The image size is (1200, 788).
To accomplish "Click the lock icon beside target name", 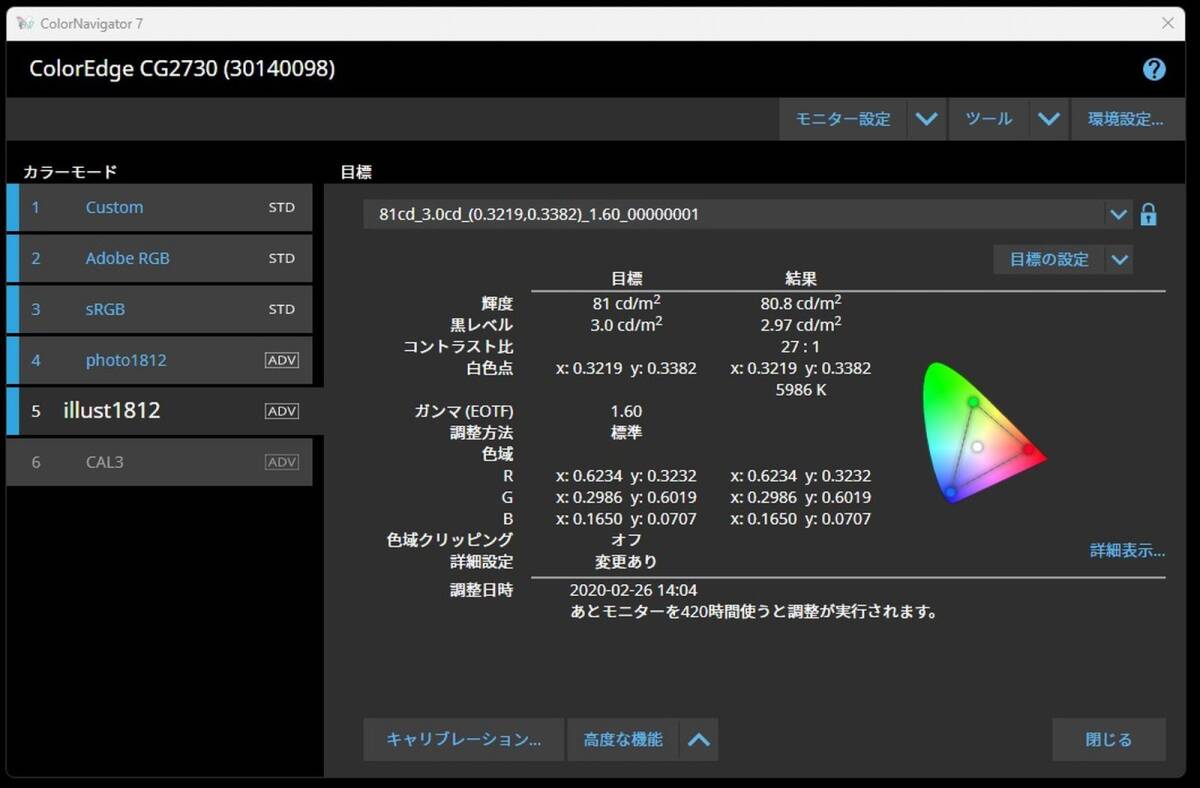I will 1149,214.
